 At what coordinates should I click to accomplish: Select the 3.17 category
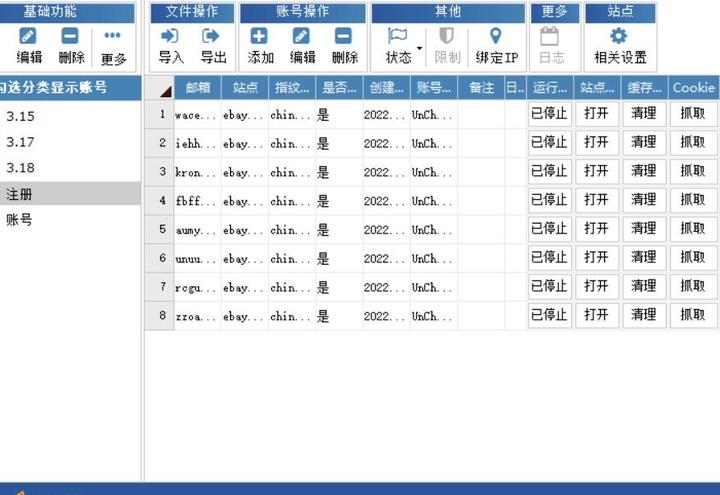coord(21,142)
